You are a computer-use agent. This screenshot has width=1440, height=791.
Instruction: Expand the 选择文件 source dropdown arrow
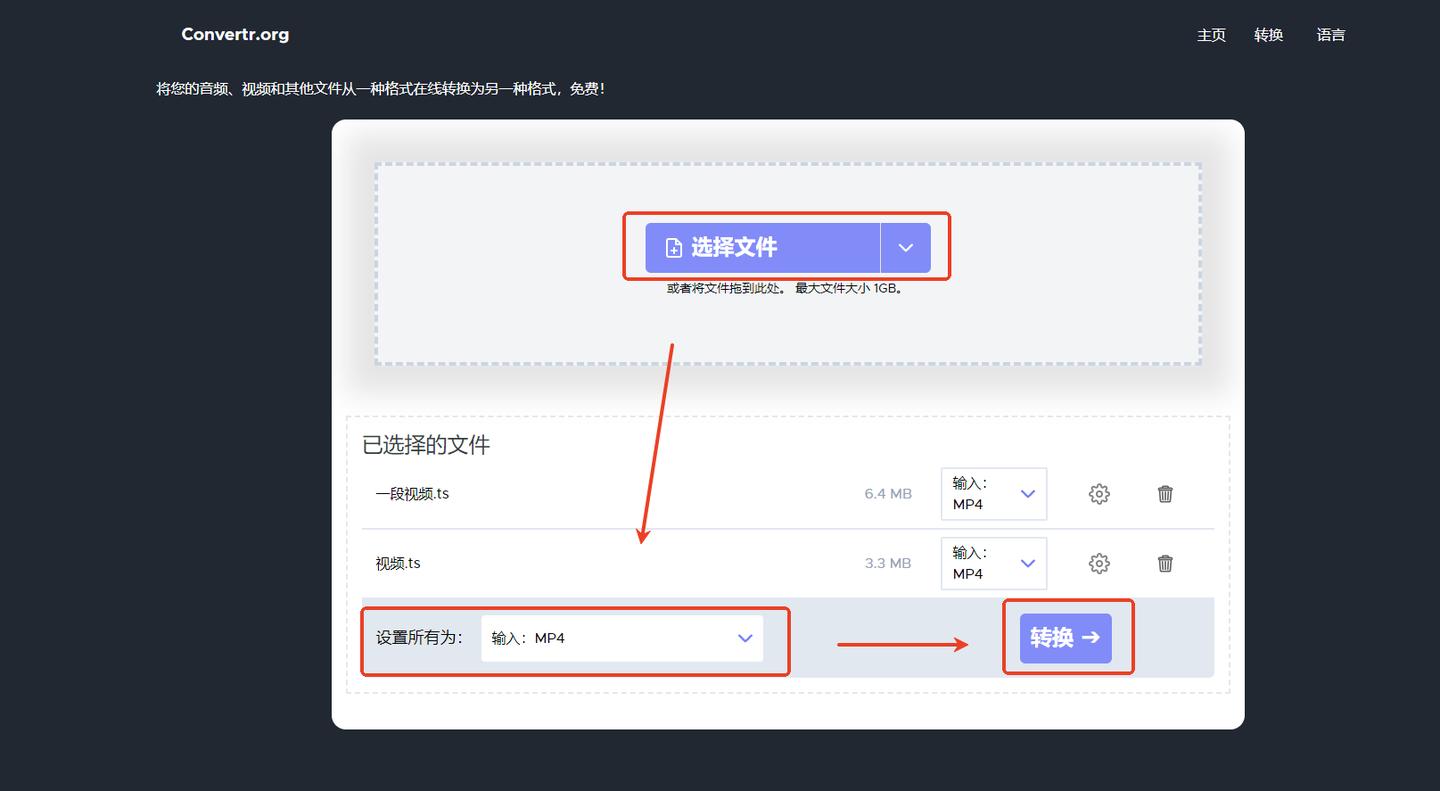click(906, 248)
